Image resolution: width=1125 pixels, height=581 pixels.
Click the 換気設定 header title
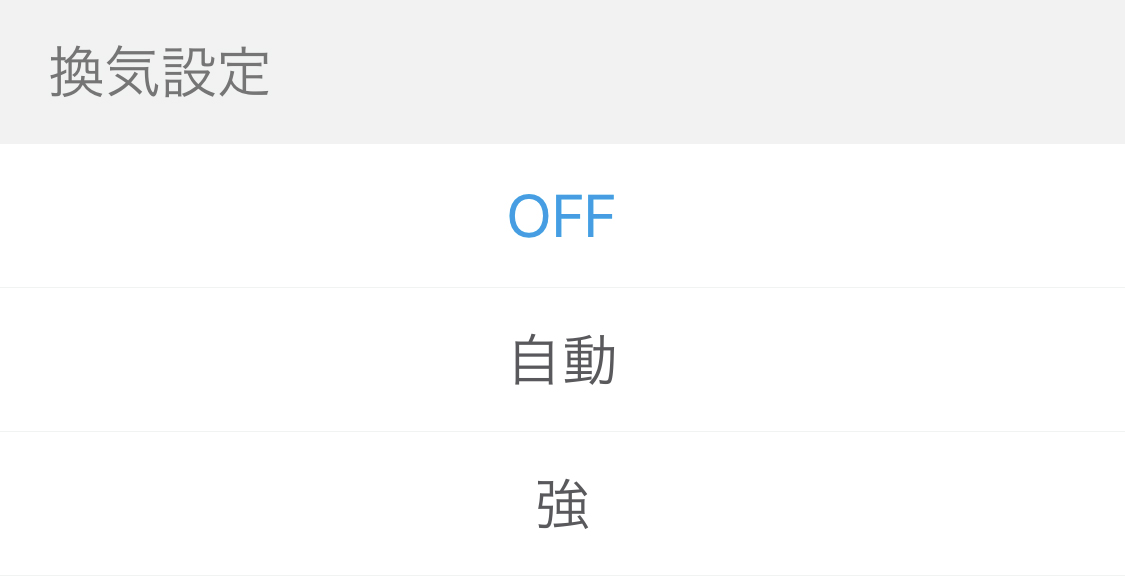[160, 72]
